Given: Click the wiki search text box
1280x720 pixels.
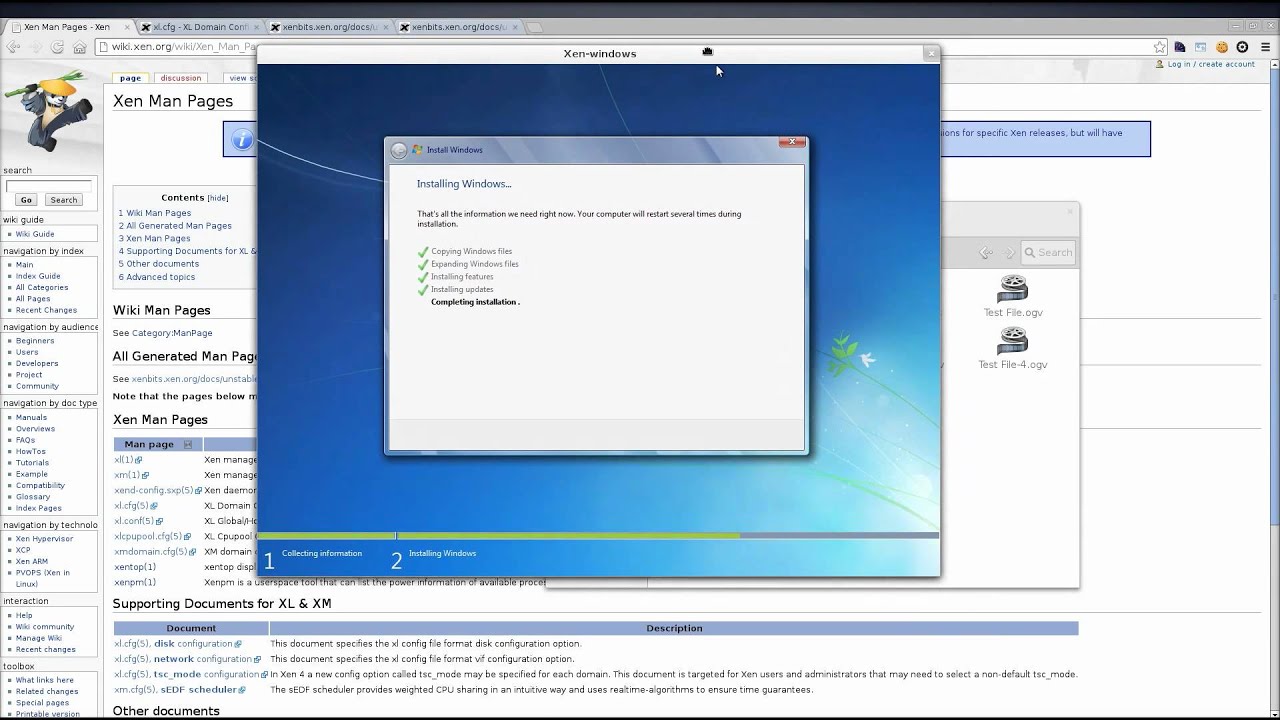Looking at the screenshot, I should click(x=49, y=185).
